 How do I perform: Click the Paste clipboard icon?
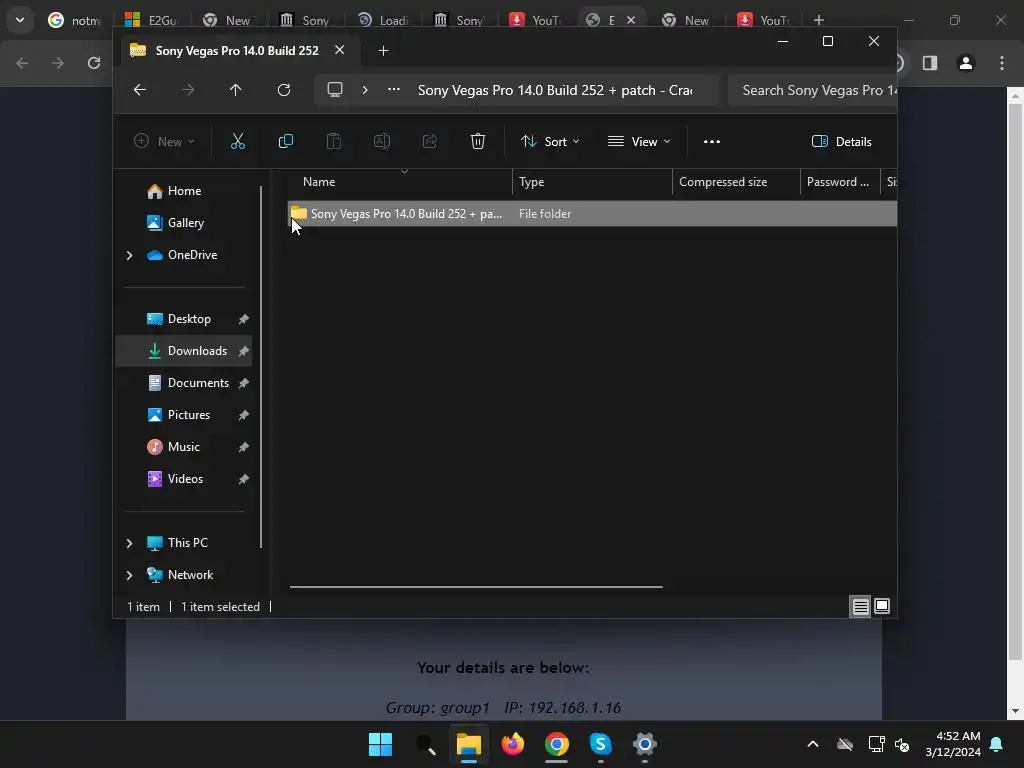pos(334,141)
